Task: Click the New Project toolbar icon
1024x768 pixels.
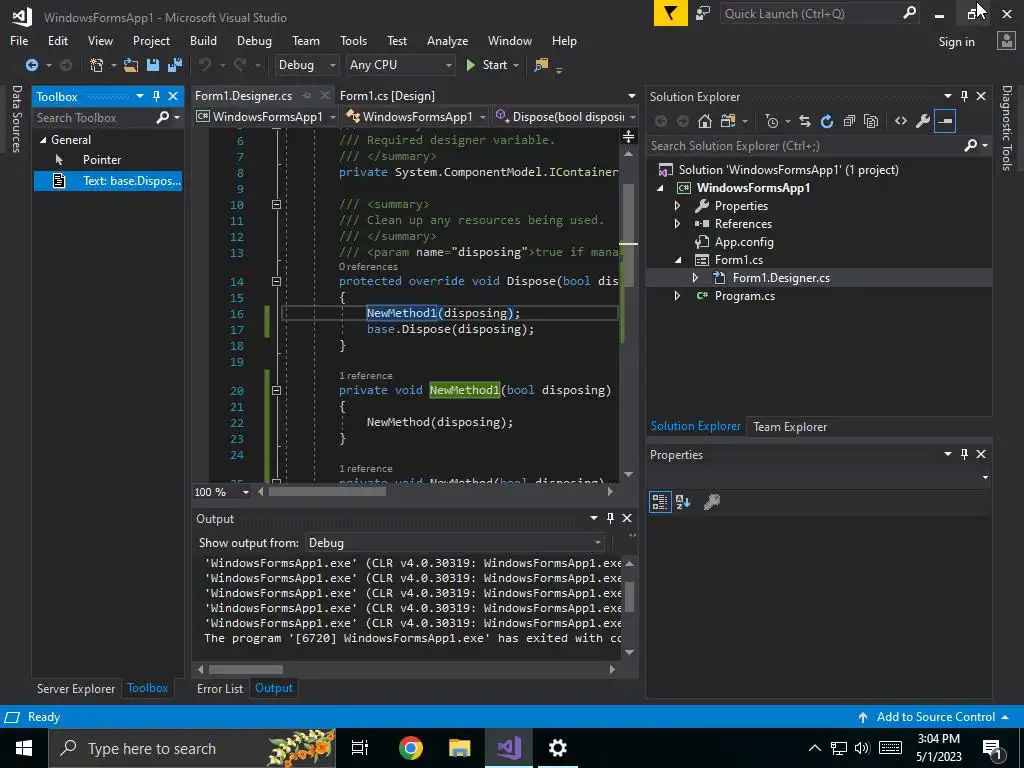Action: click(x=97, y=65)
